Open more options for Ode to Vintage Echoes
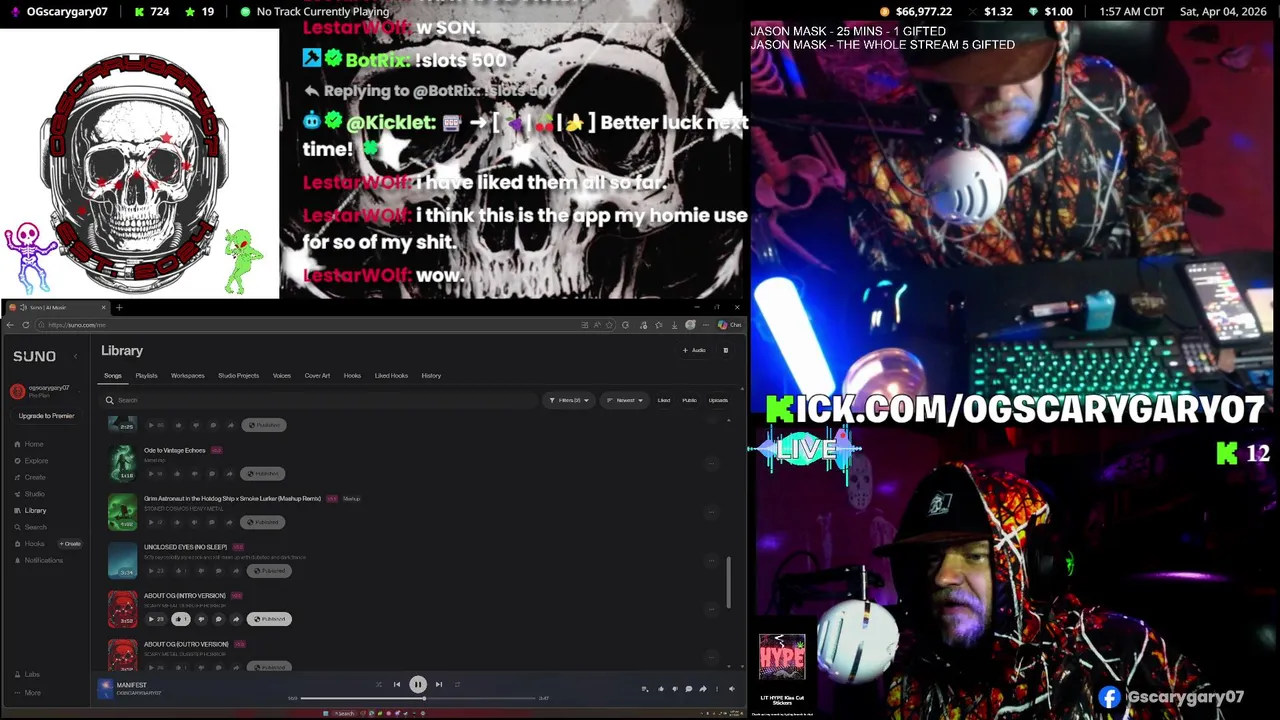This screenshot has width=1280, height=720. click(x=712, y=463)
